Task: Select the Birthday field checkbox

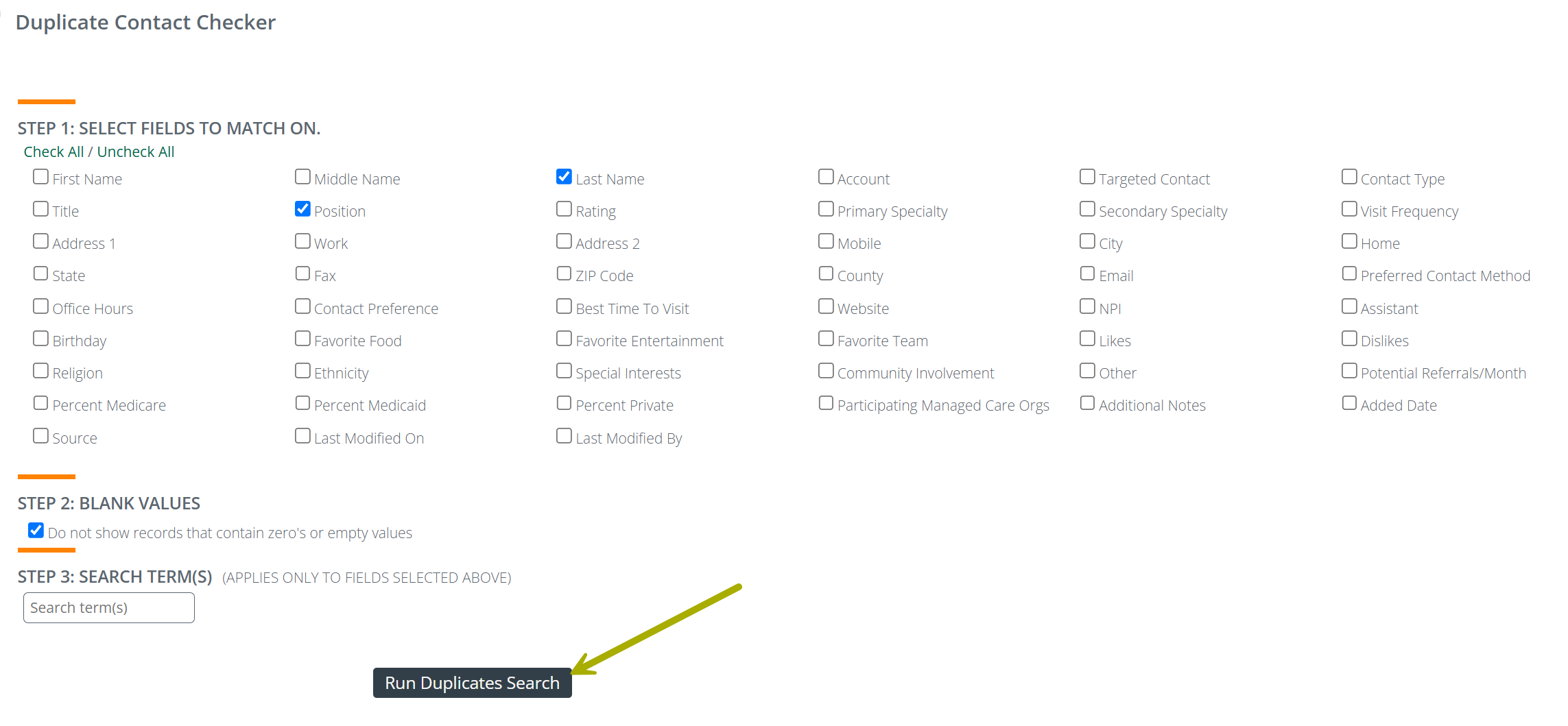Action: [x=41, y=339]
